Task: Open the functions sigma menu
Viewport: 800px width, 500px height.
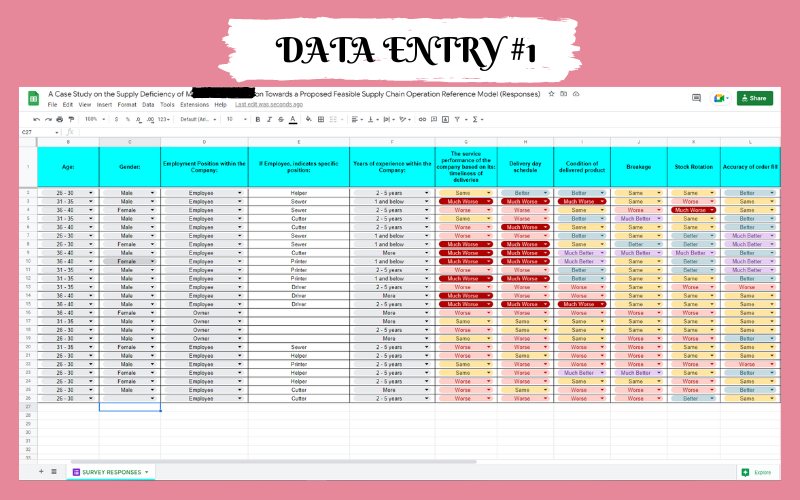Action: (x=477, y=119)
